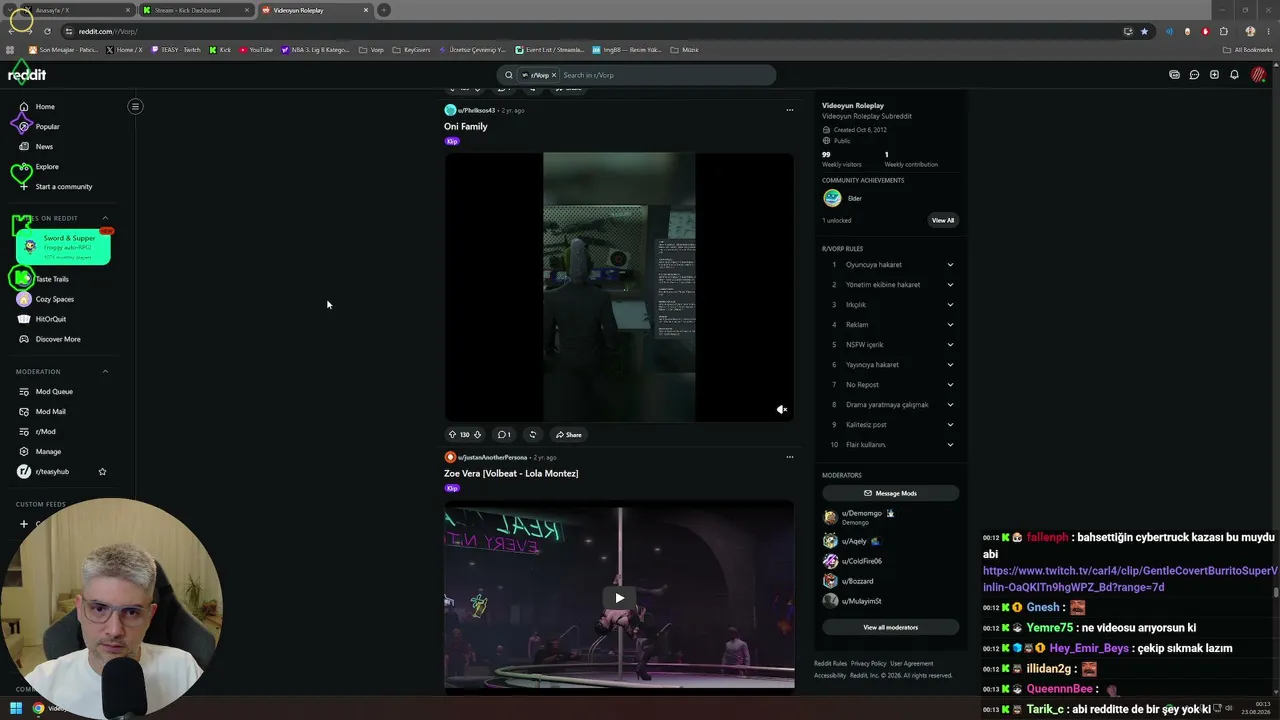Click Start a community in the sidebar
The width and height of the screenshot is (1280, 720).
click(63, 186)
